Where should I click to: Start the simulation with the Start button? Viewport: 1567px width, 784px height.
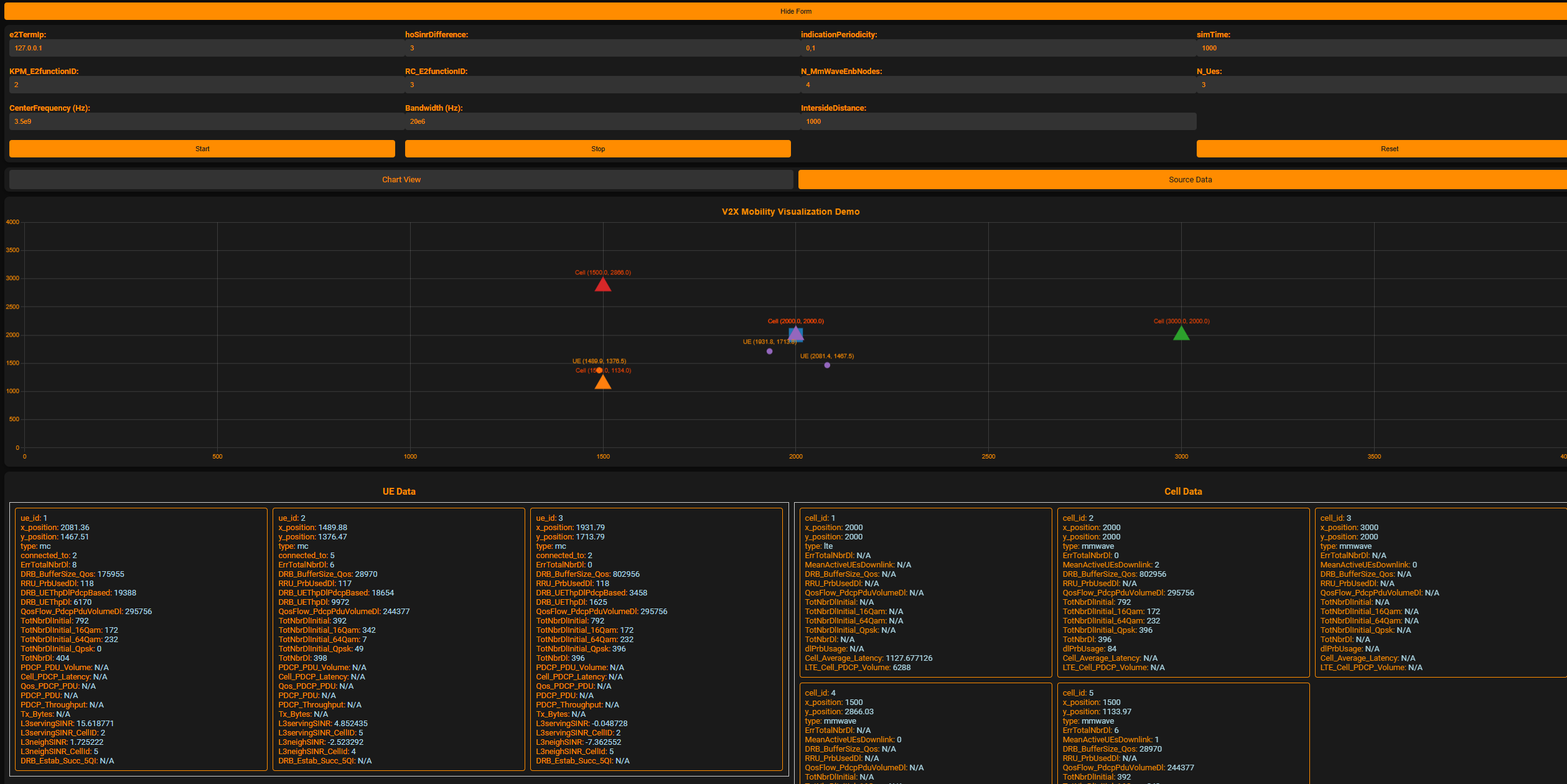point(202,149)
